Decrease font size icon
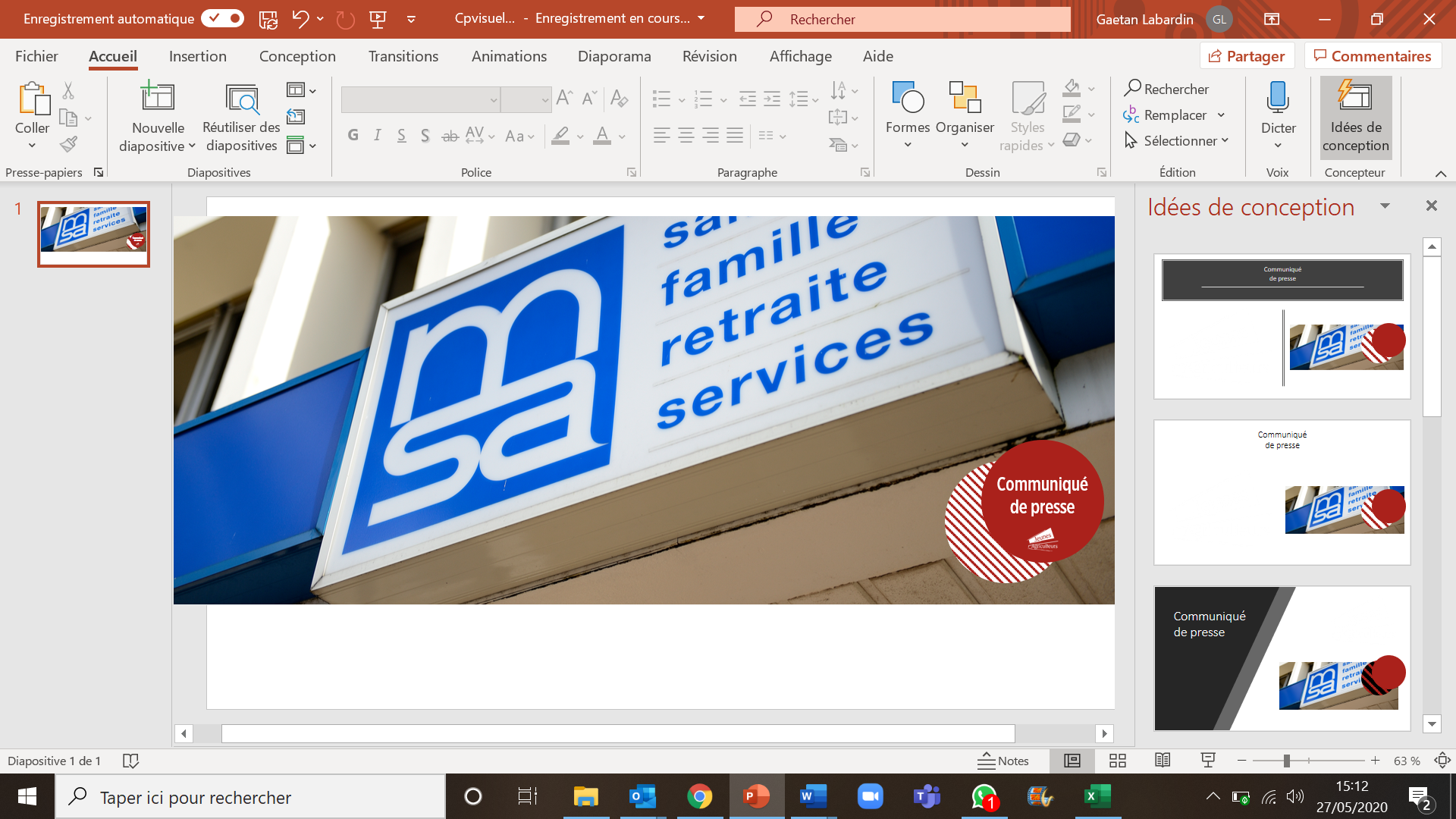The height and width of the screenshot is (819, 1456). click(589, 99)
